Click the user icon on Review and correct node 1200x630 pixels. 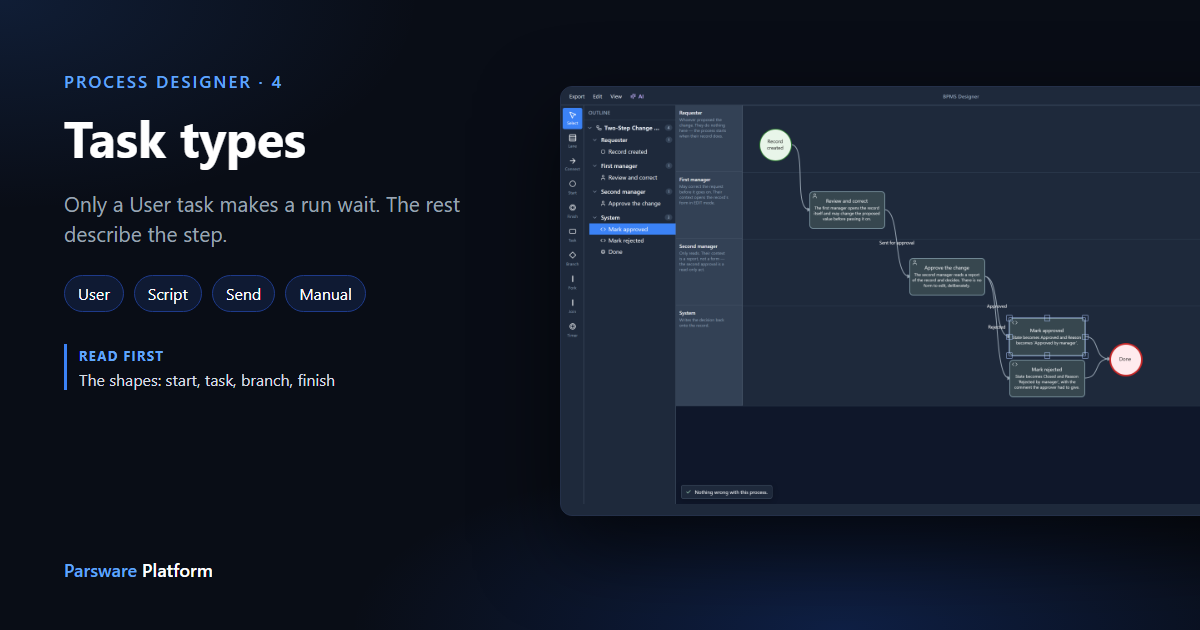point(815,195)
